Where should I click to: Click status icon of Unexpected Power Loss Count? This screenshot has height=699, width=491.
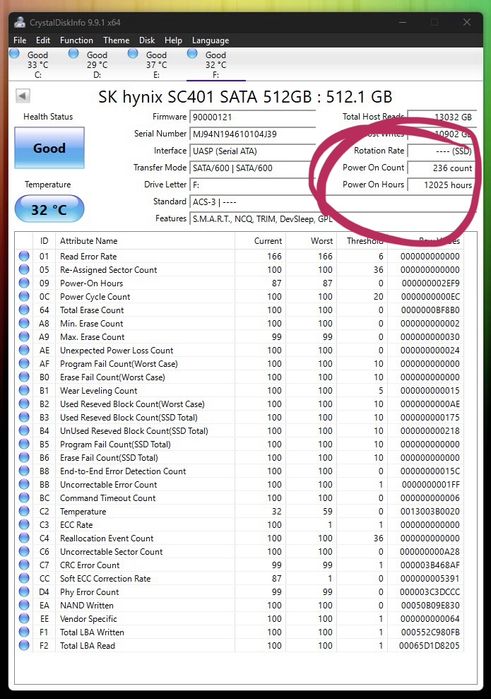point(24,350)
